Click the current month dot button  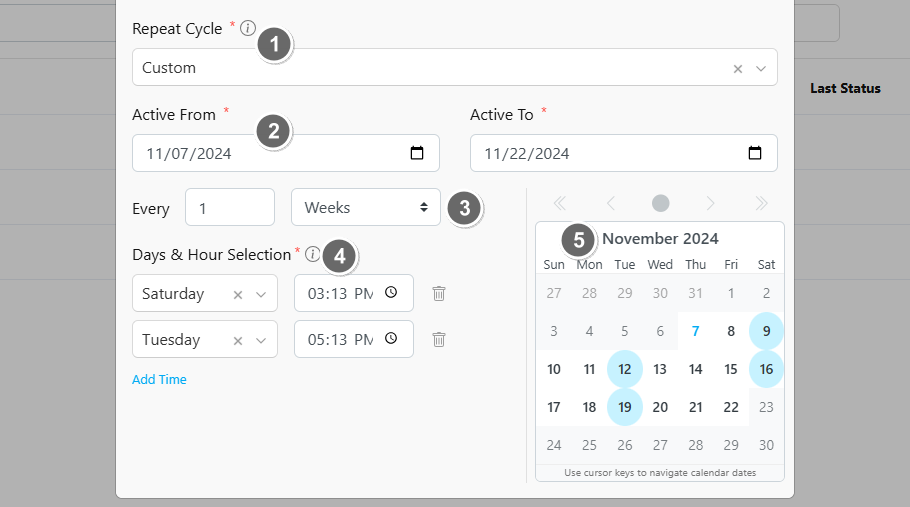click(660, 203)
